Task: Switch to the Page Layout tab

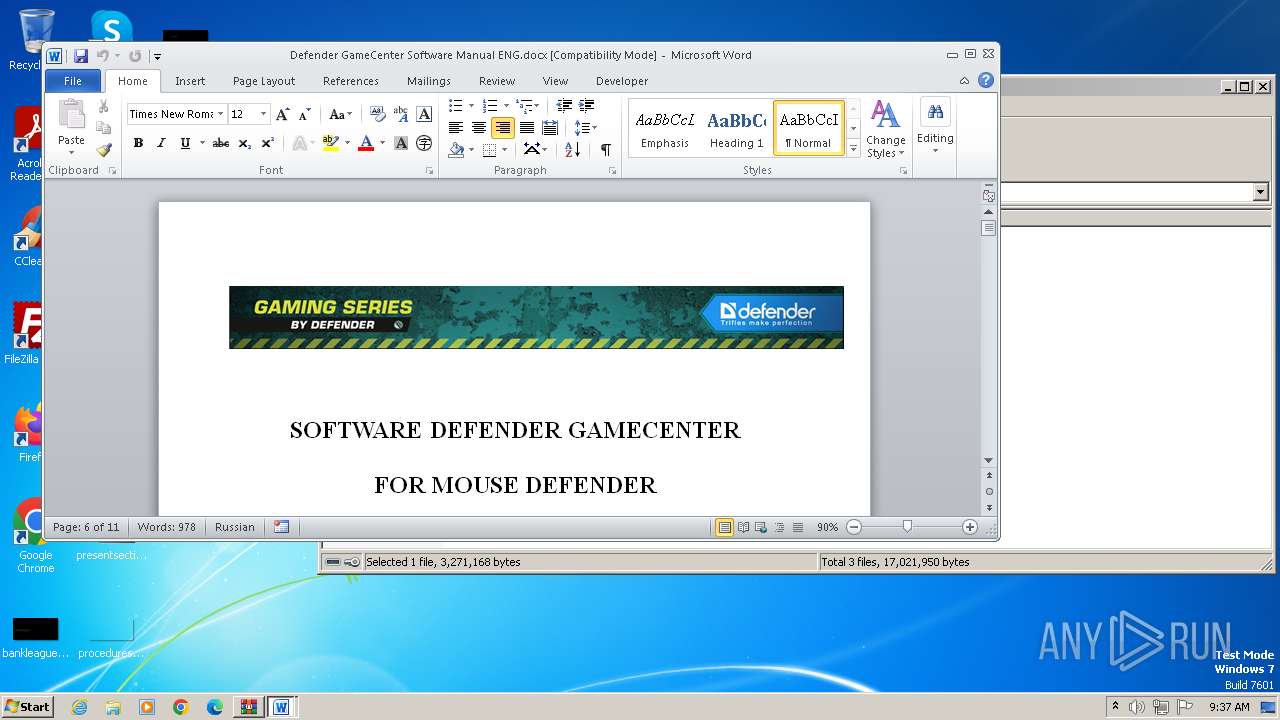Action: tap(264, 81)
